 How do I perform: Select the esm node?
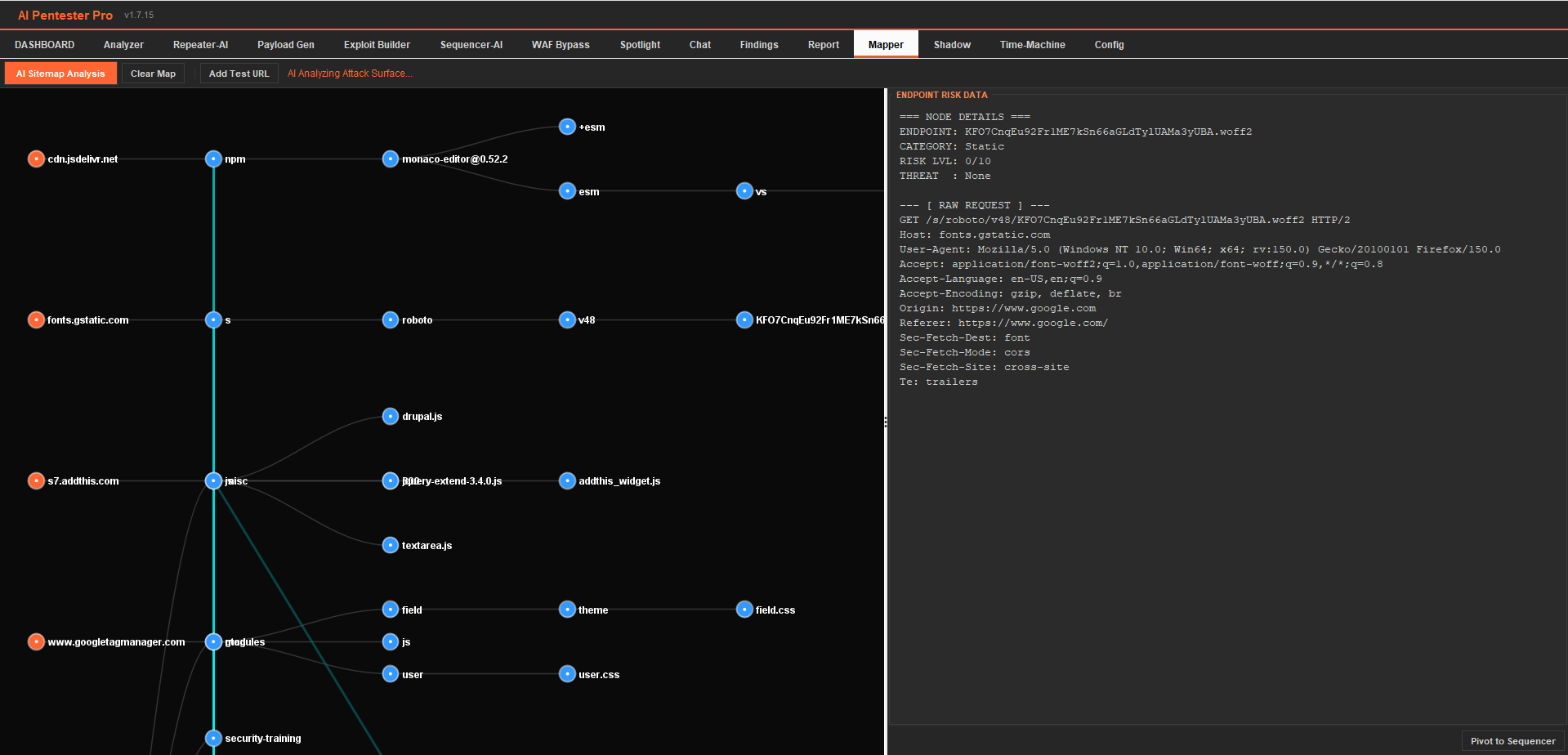pyautogui.click(x=567, y=191)
